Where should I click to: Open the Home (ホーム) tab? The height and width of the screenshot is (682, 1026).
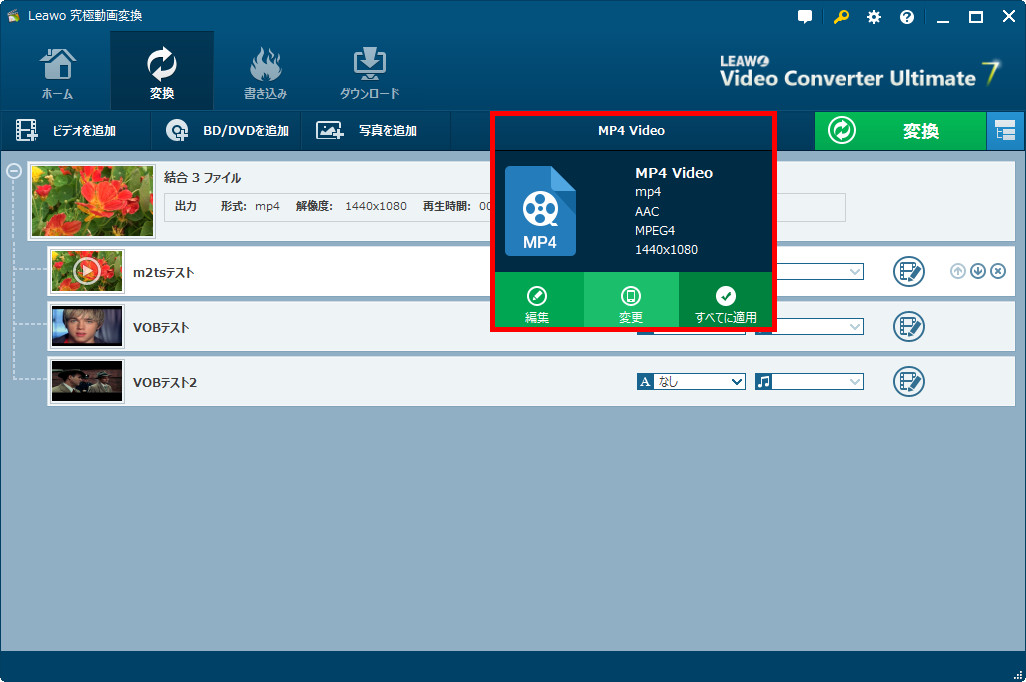[58, 73]
